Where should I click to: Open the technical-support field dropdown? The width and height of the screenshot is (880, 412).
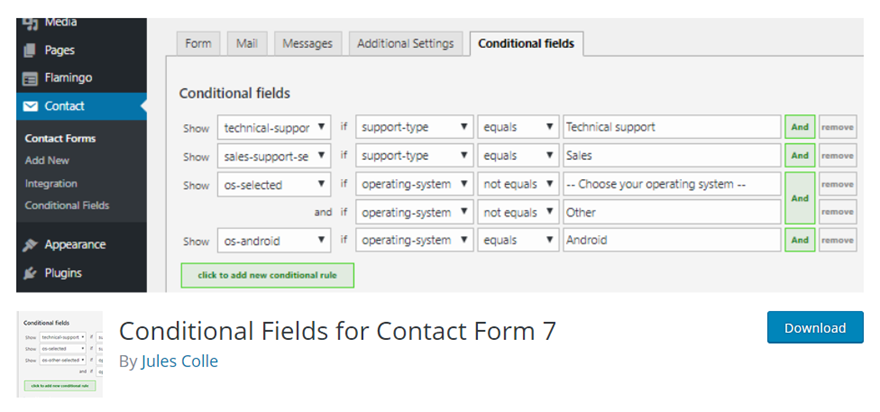click(x=274, y=128)
